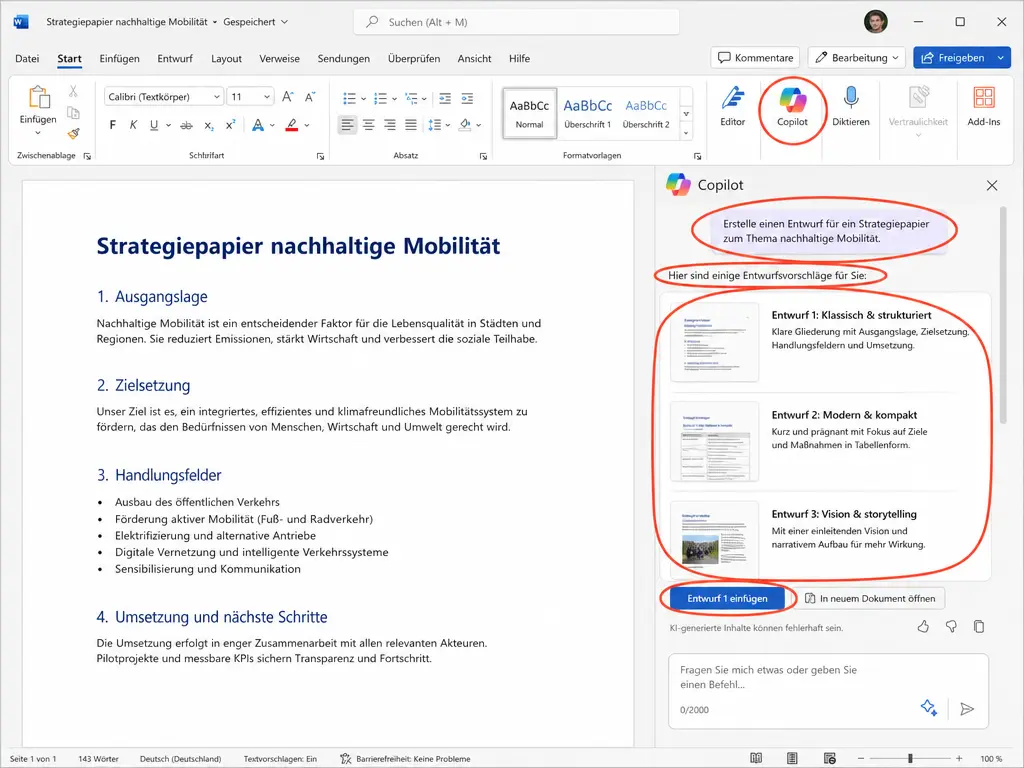Justify the paragraph text
Screen dimensions: 1024x768
tap(411, 125)
